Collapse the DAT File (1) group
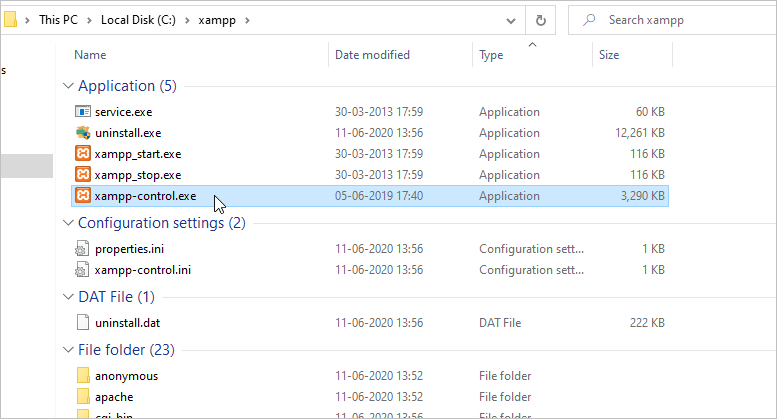 tap(68, 297)
